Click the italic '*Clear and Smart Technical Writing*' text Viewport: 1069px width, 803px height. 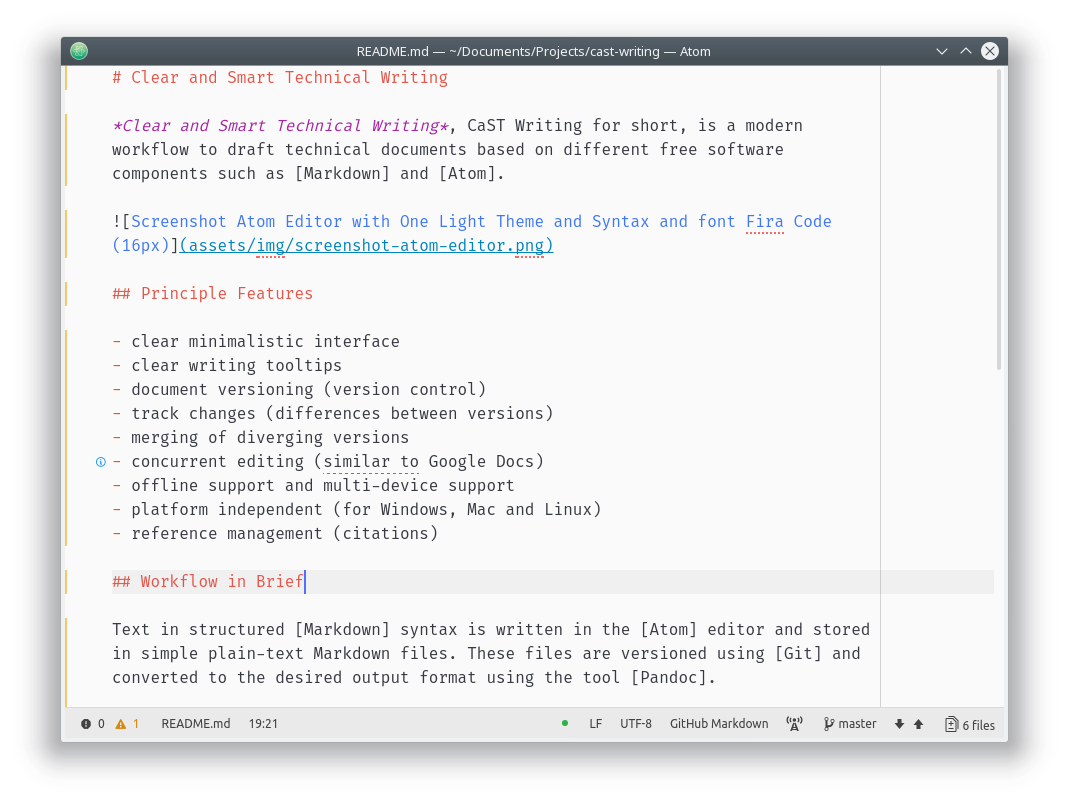pyautogui.click(x=280, y=126)
